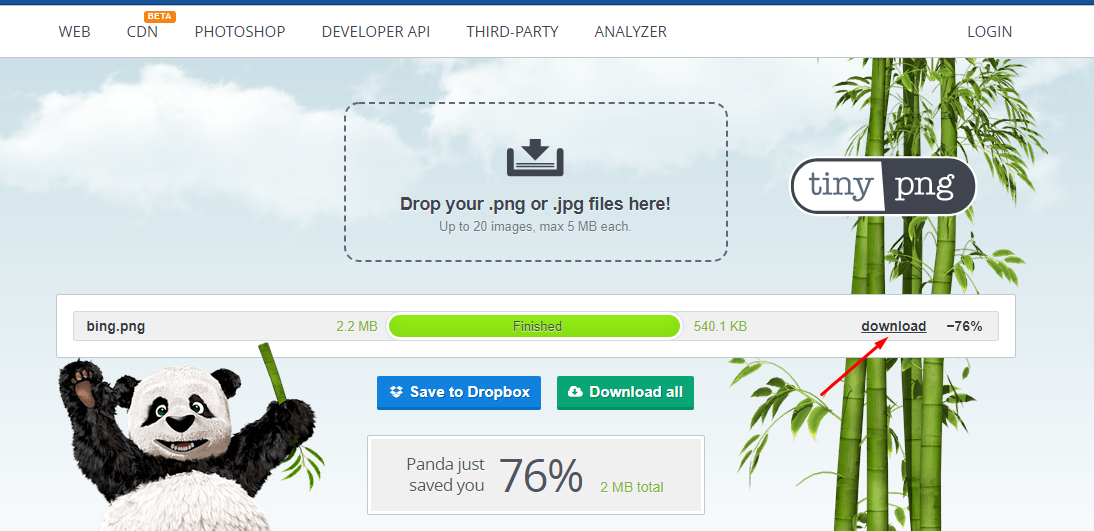The height and width of the screenshot is (531, 1094).
Task: Click the bing.png file name
Action: click(116, 327)
